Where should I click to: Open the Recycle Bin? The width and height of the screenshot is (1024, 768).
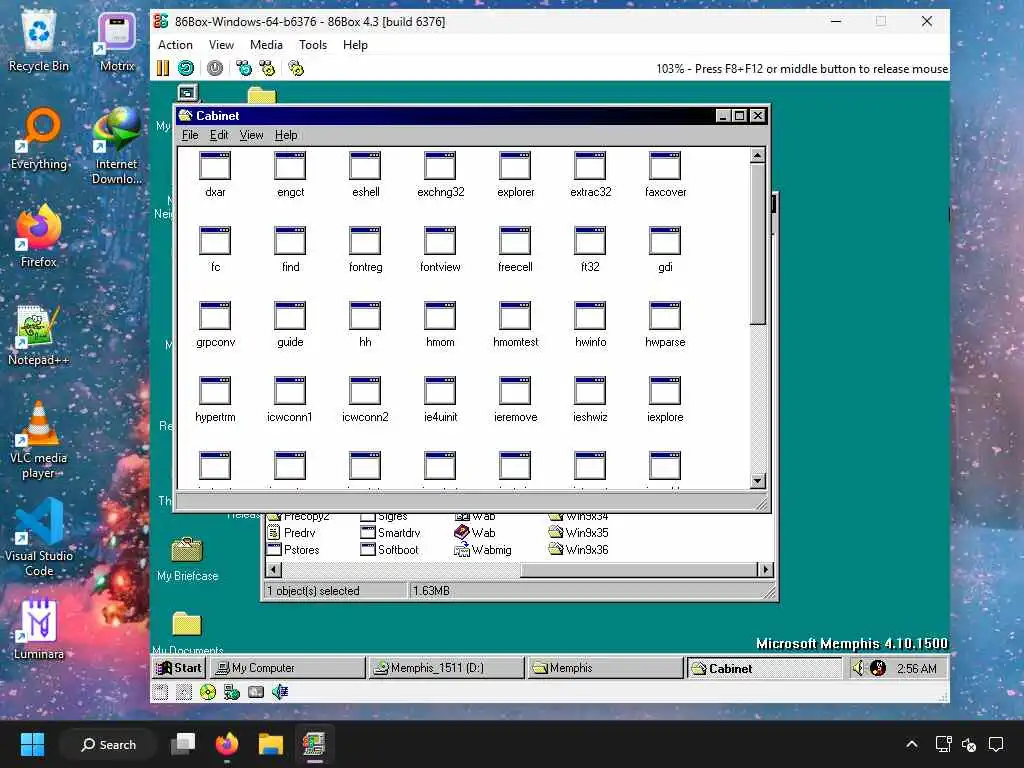(x=39, y=41)
